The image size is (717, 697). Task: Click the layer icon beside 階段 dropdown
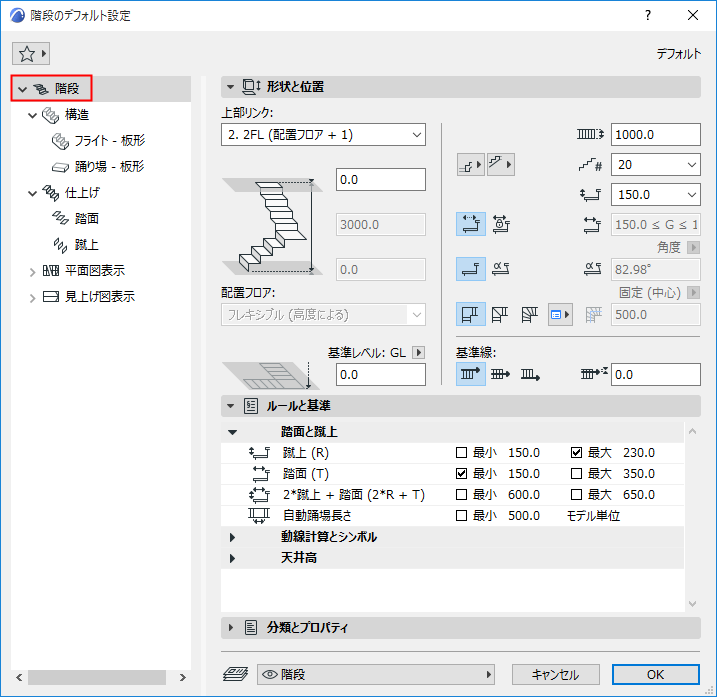235,674
